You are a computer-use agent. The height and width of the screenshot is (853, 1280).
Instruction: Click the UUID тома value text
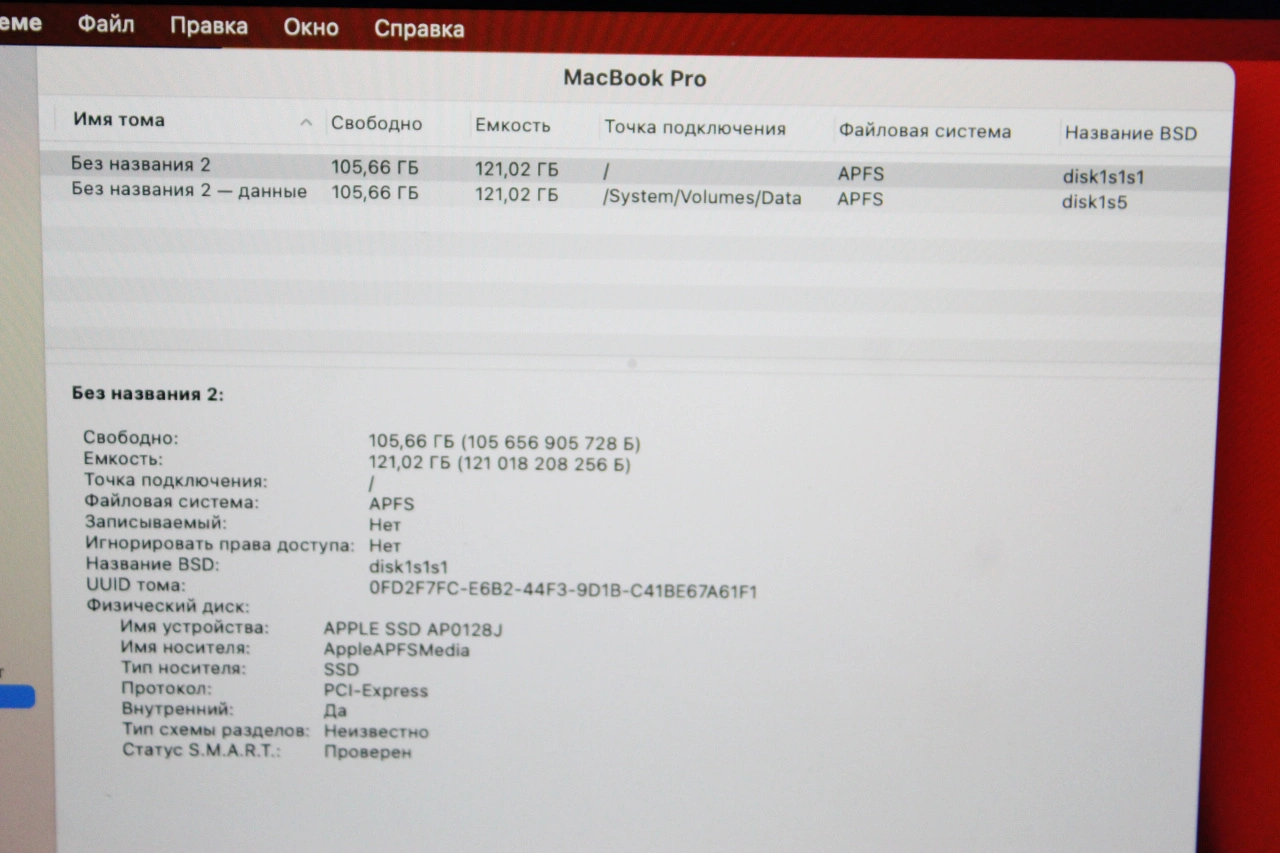tap(563, 591)
